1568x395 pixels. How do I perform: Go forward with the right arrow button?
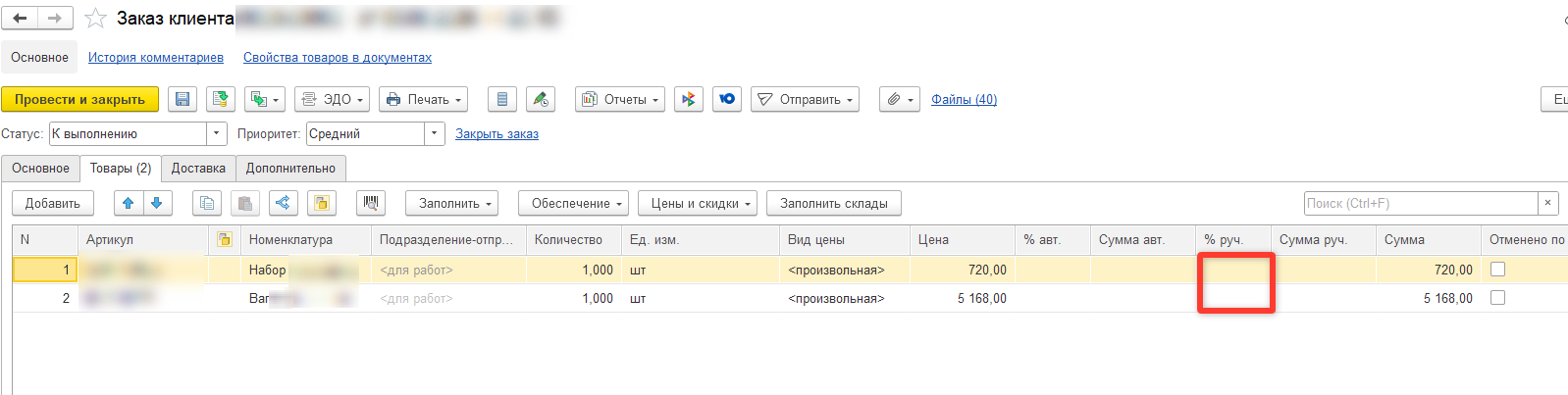(x=55, y=18)
